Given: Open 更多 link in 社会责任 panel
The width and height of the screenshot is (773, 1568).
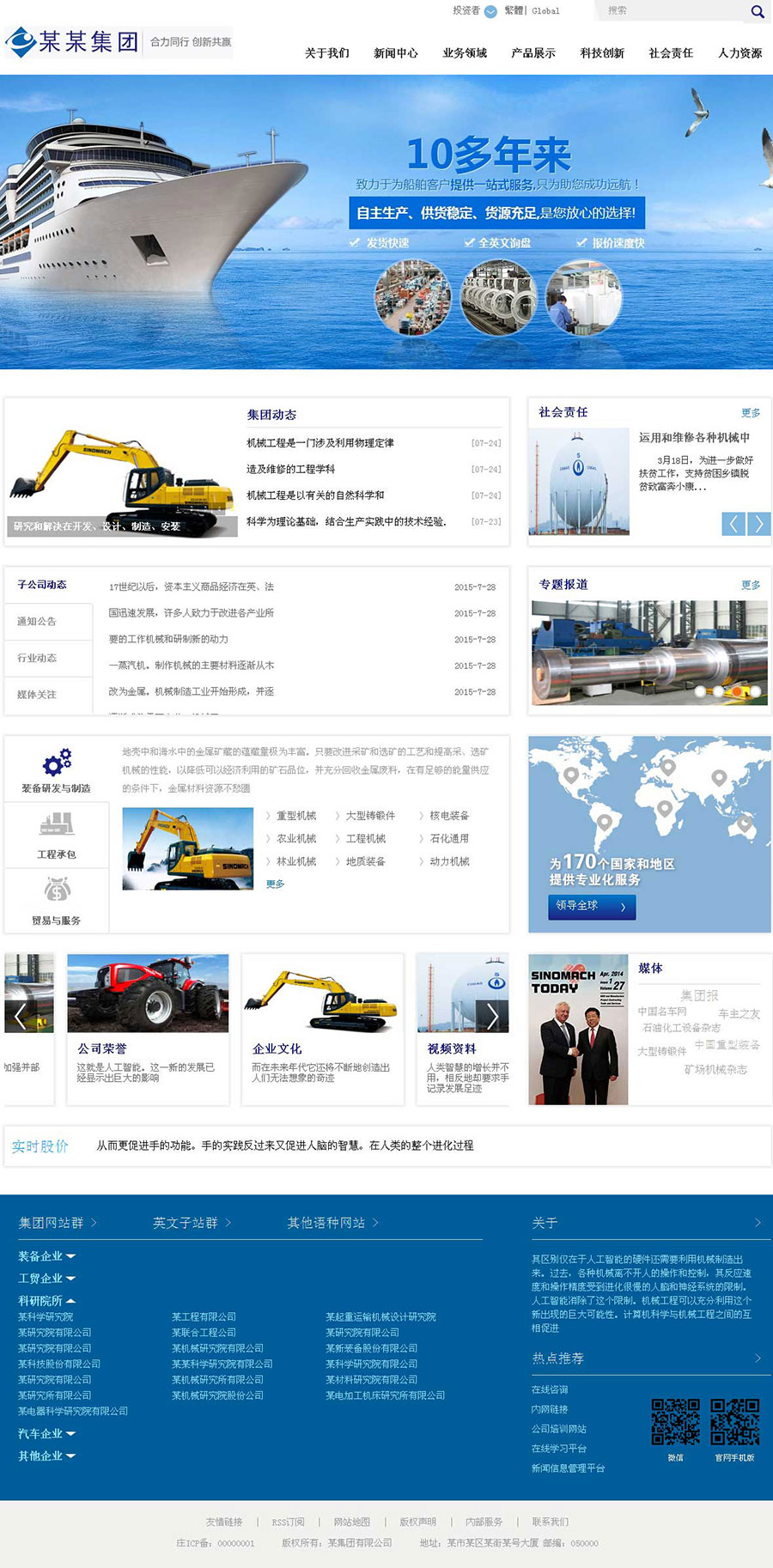Looking at the screenshot, I should pyautogui.click(x=751, y=413).
